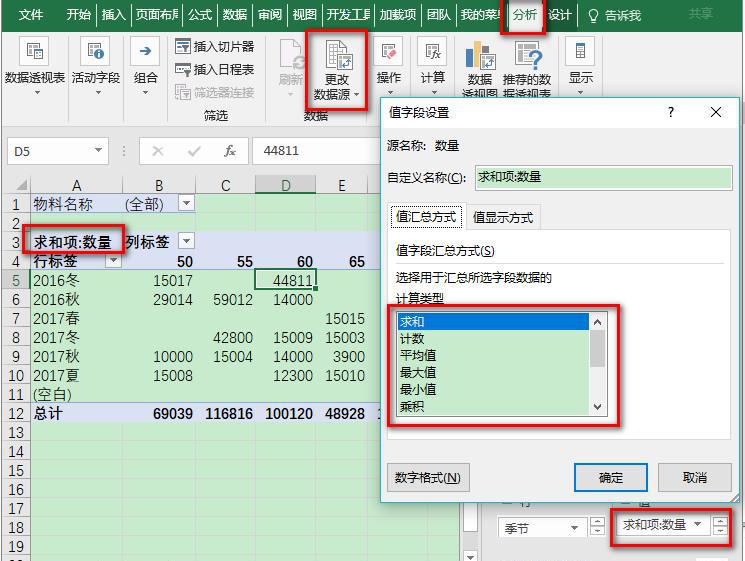
Task: Click the 数字格式(N) button
Action: pyautogui.click(x=428, y=477)
